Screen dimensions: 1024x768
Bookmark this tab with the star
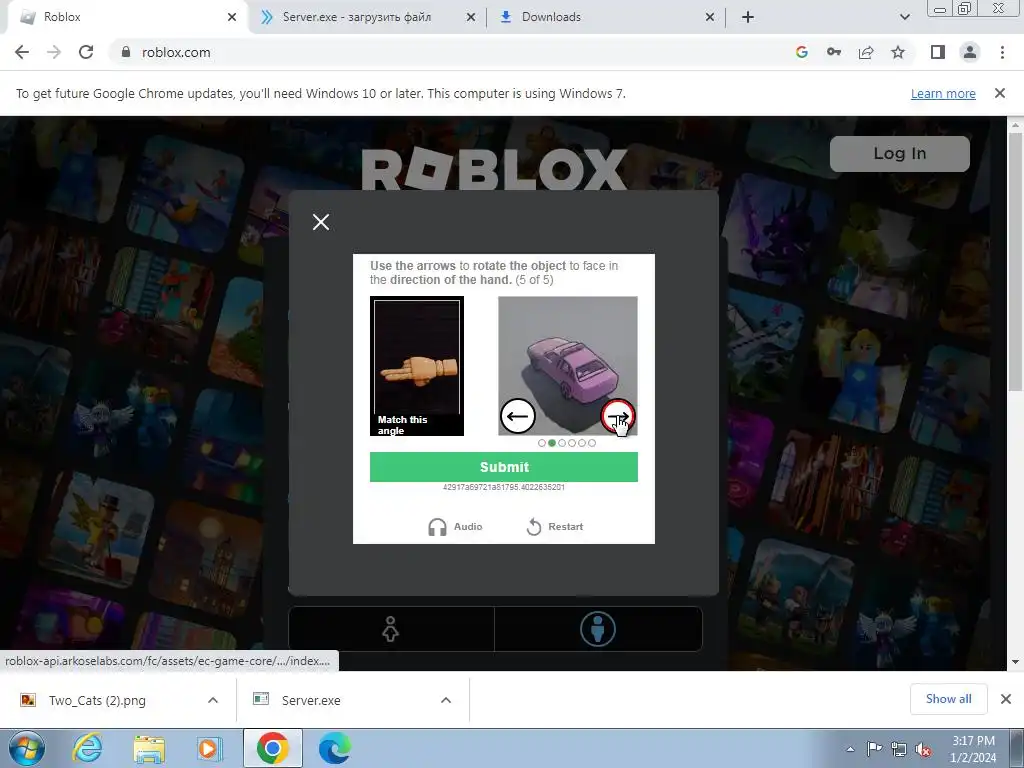point(898,52)
